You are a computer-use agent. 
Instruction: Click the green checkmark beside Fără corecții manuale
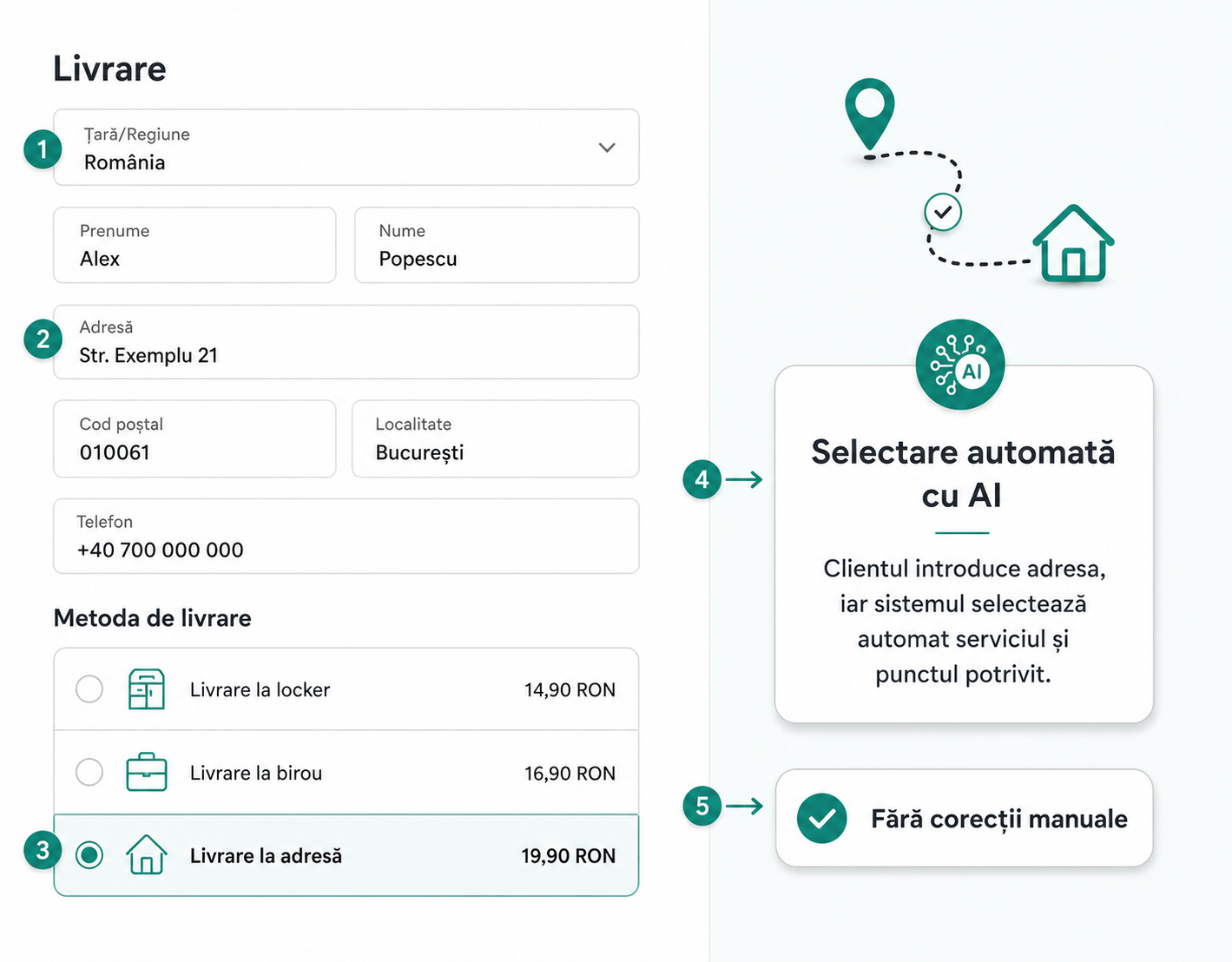(x=821, y=818)
